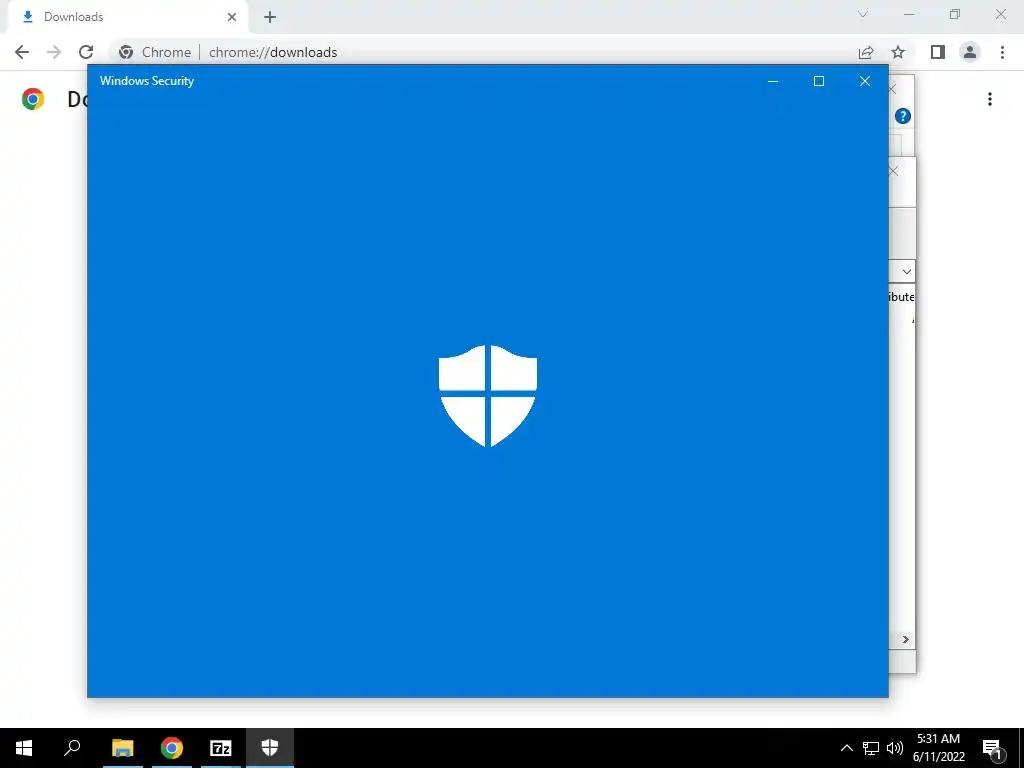
Task: Open the Chrome three-dot main menu
Action: tap(1002, 52)
